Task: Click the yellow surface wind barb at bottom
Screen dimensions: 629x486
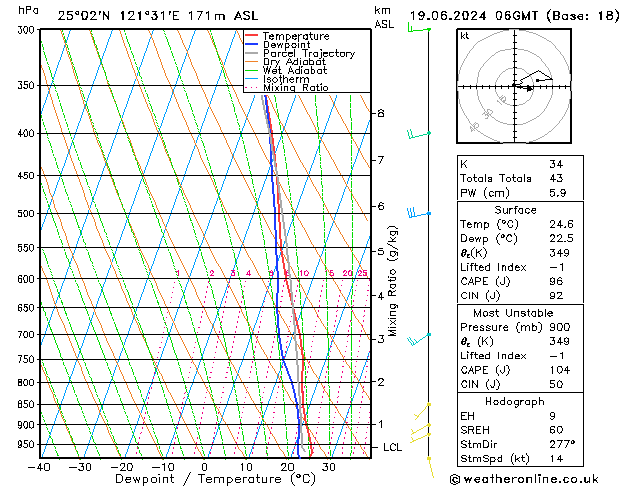Action: (x=431, y=467)
